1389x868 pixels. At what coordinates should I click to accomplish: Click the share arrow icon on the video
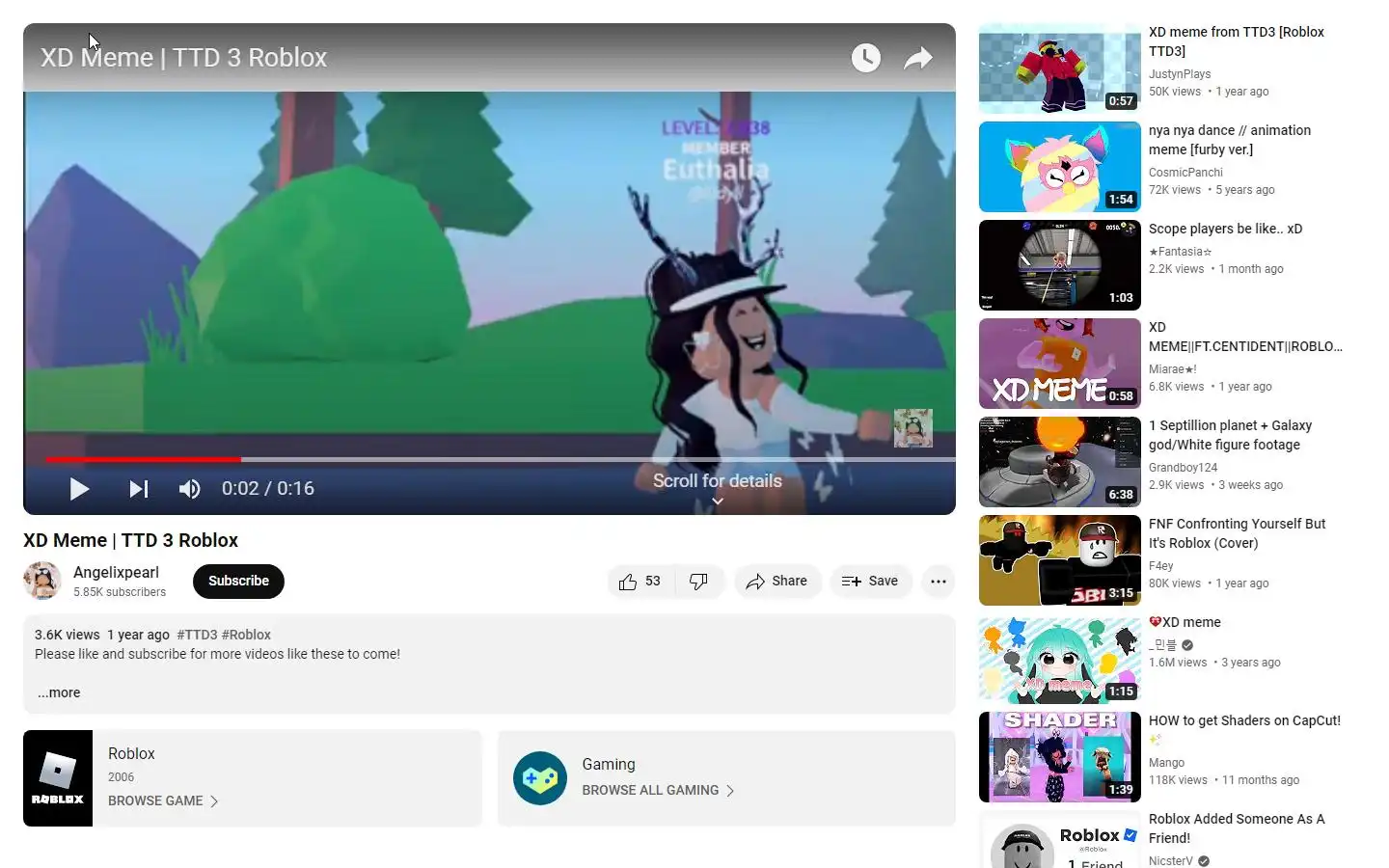(917, 58)
